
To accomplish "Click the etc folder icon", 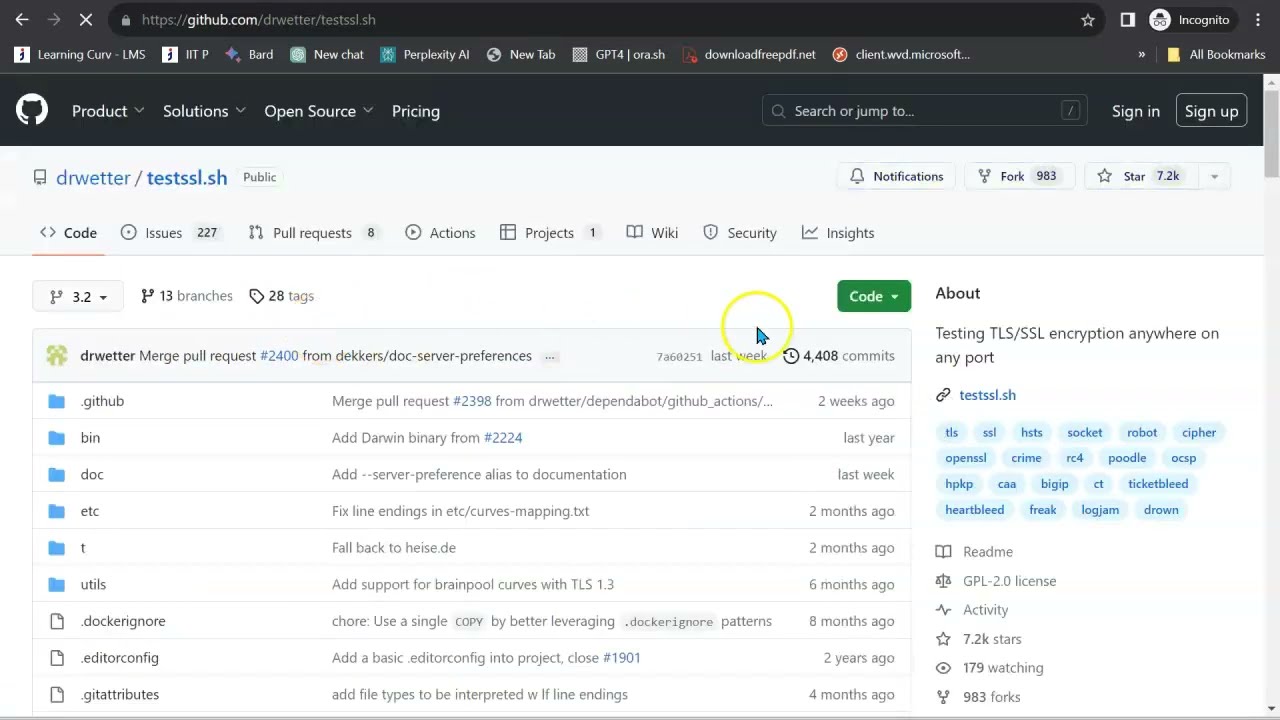I will [x=57, y=511].
